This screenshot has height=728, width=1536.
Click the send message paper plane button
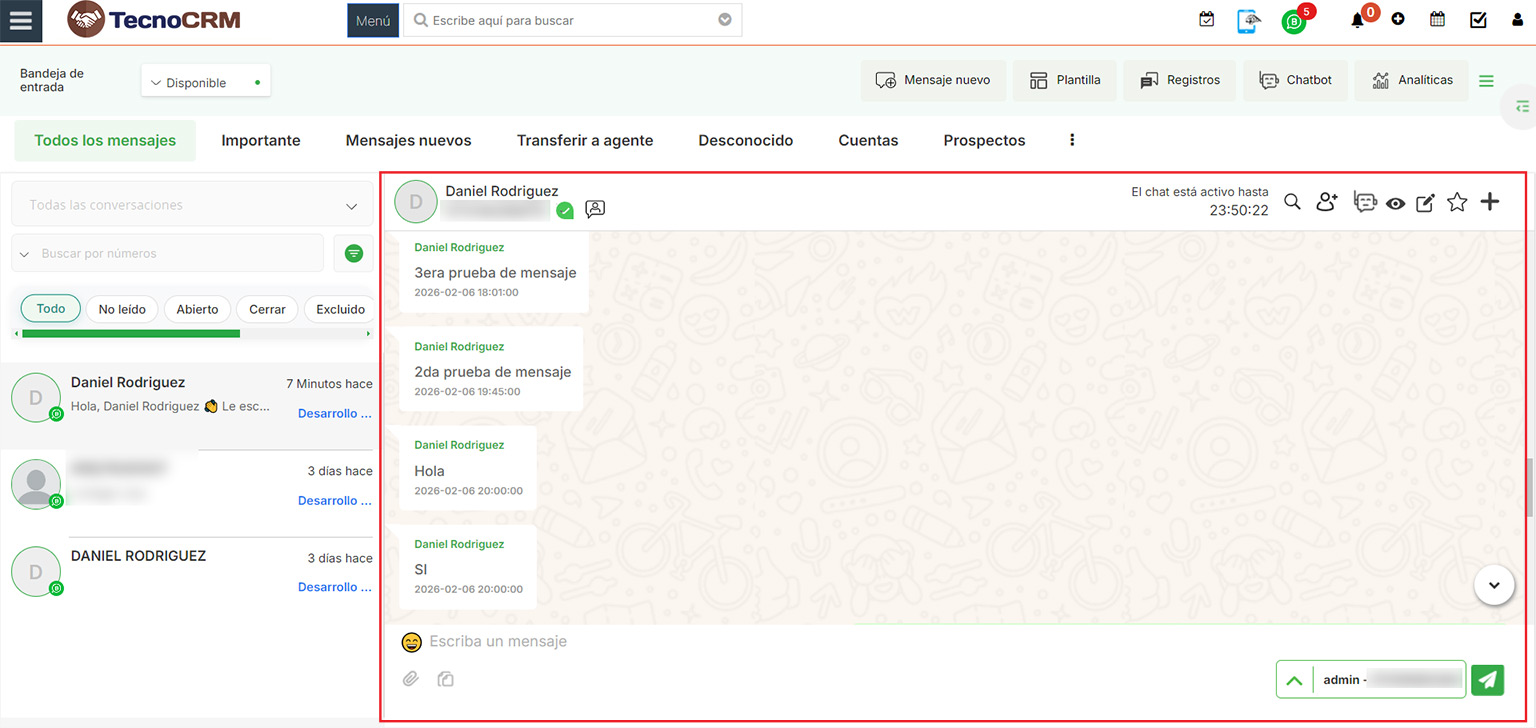(1488, 680)
